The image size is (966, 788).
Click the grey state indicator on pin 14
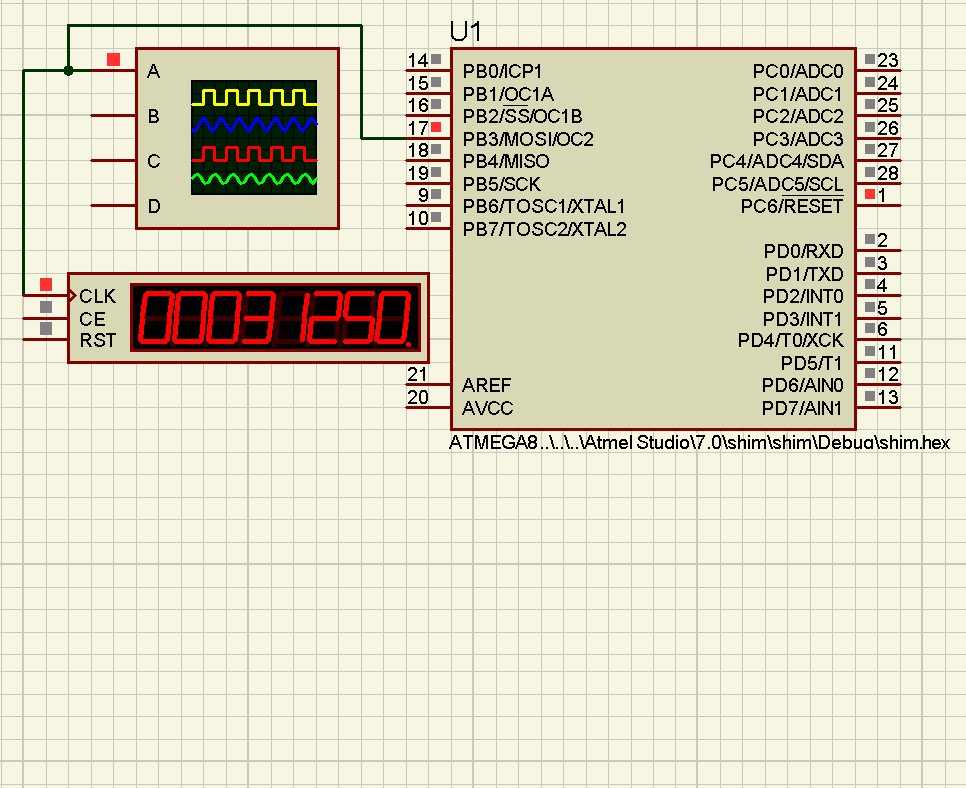[x=436, y=59]
